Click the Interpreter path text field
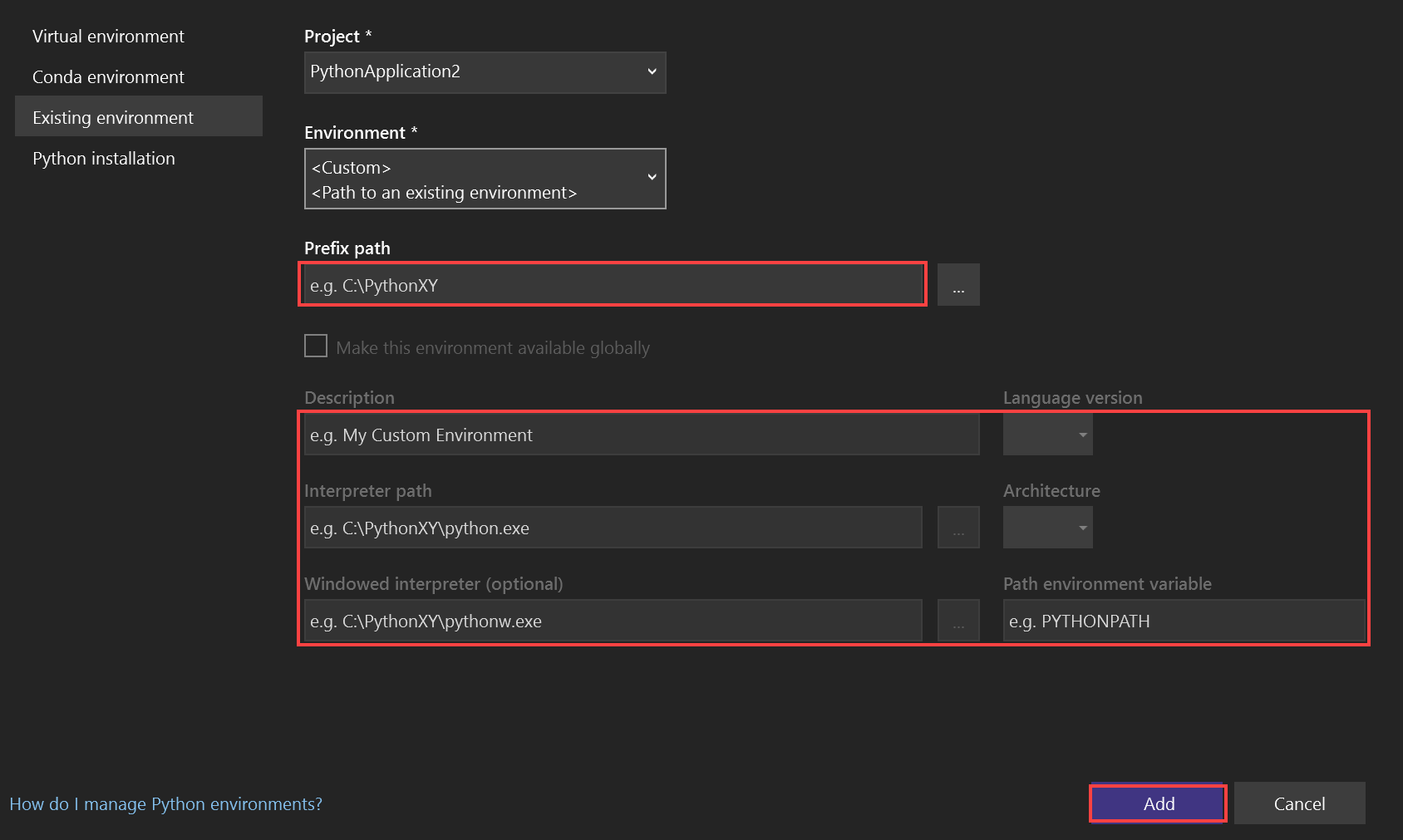The image size is (1403, 840). coord(613,527)
